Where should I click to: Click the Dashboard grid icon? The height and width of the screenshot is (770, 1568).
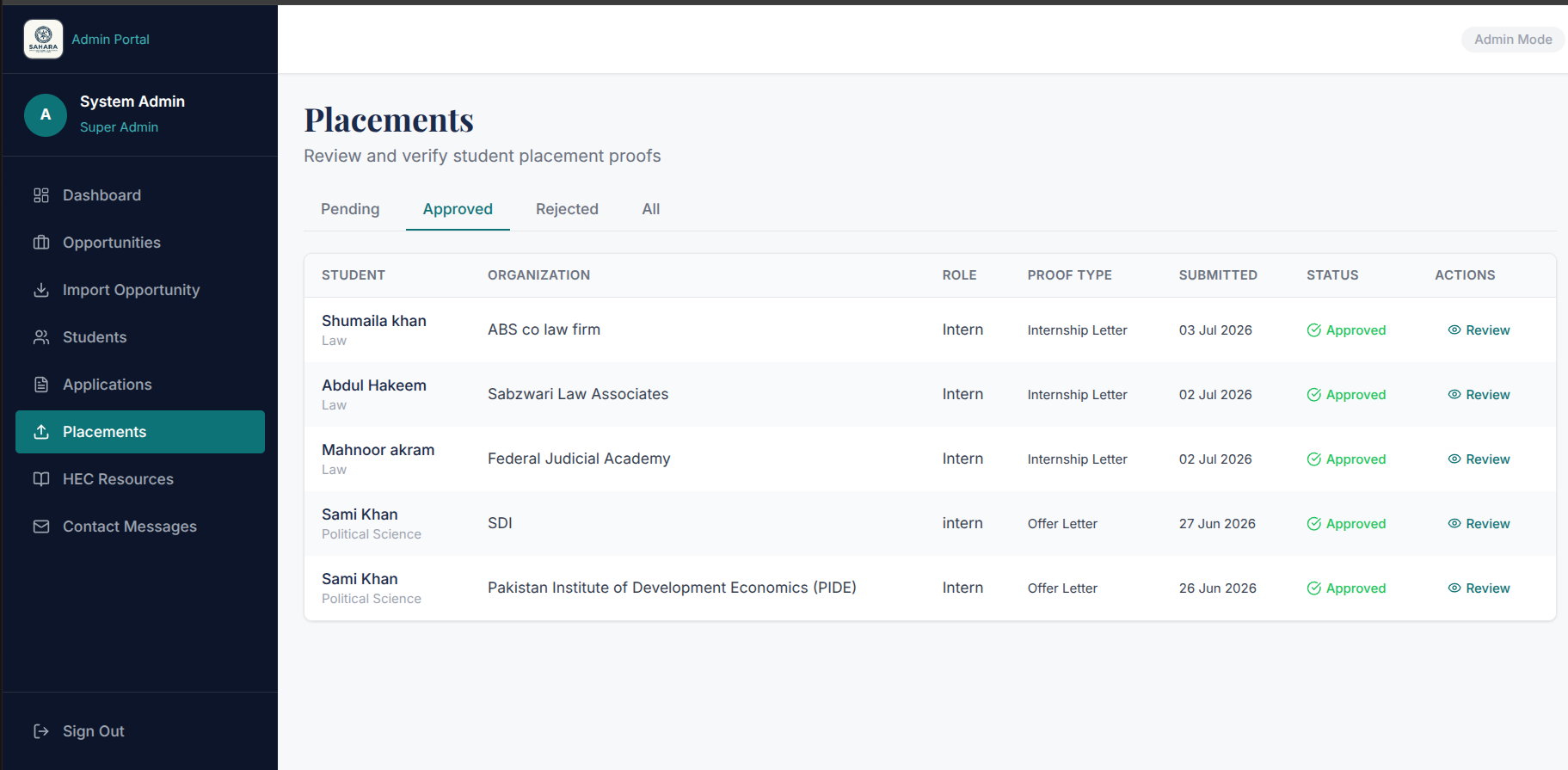click(41, 195)
